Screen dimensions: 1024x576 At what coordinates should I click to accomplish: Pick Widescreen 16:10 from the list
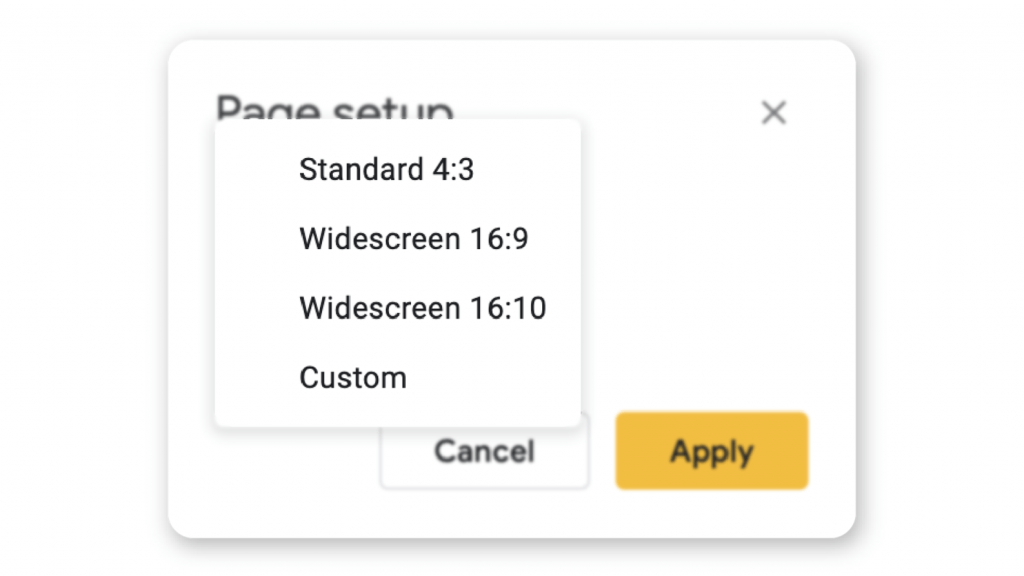422,308
